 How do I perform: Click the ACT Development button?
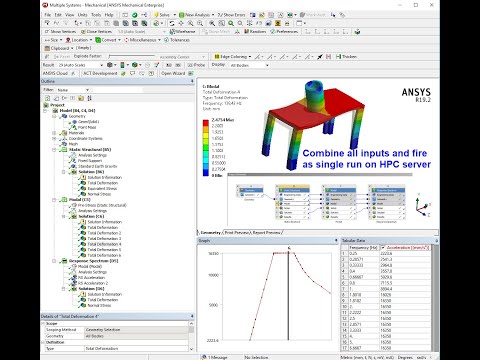click(100, 73)
